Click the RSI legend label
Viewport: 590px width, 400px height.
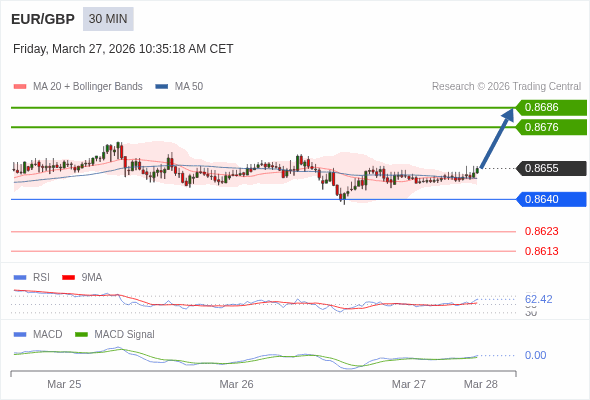pyautogui.click(x=41, y=278)
